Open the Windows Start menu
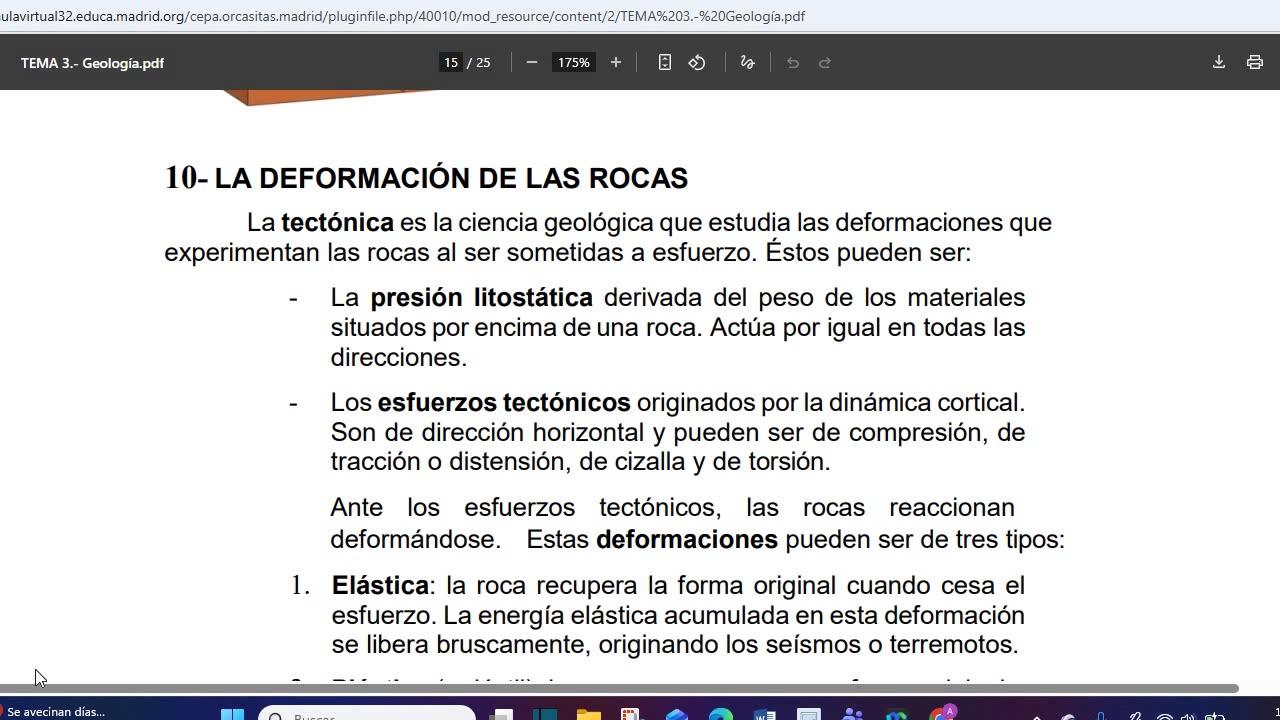1280x720 pixels. click(232, 714)
